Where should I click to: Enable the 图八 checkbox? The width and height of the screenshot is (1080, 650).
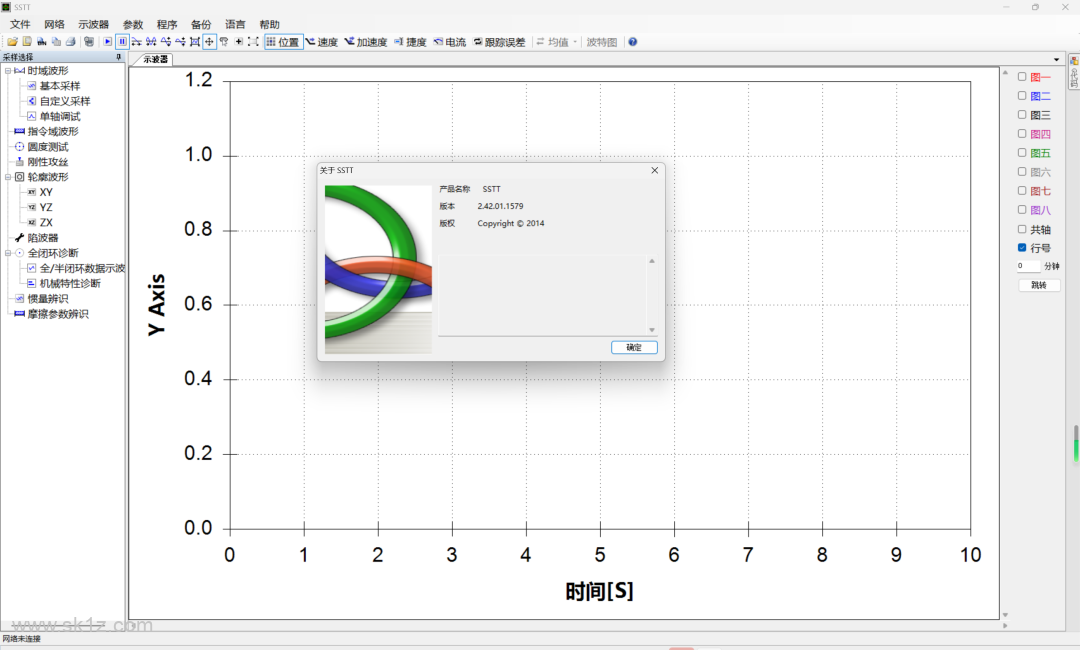[x=1022, y=209]
